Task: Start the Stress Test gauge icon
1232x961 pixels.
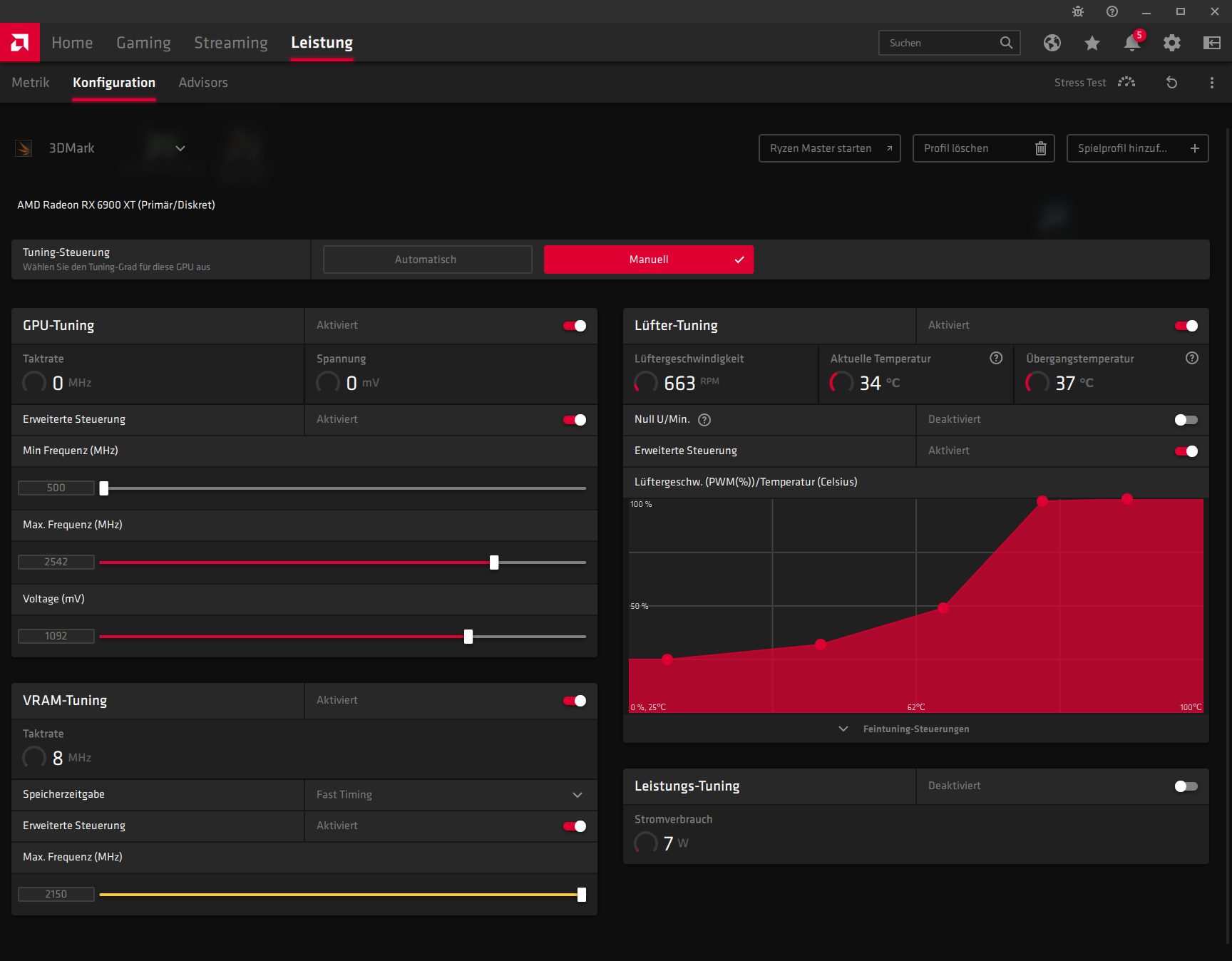Action: pos(1126,82)
